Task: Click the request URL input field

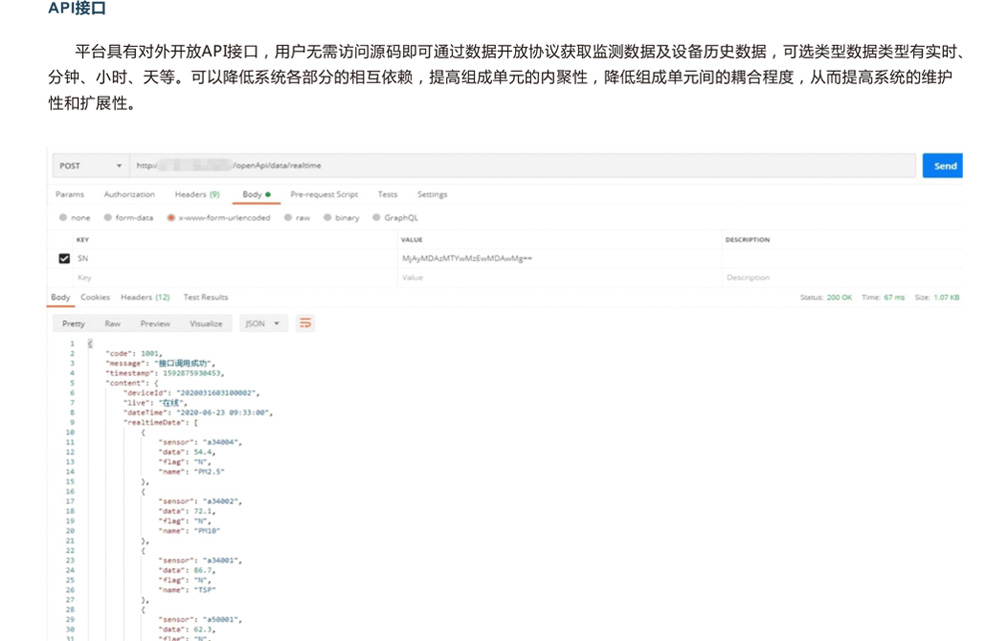Action: (x=520, y=166)
